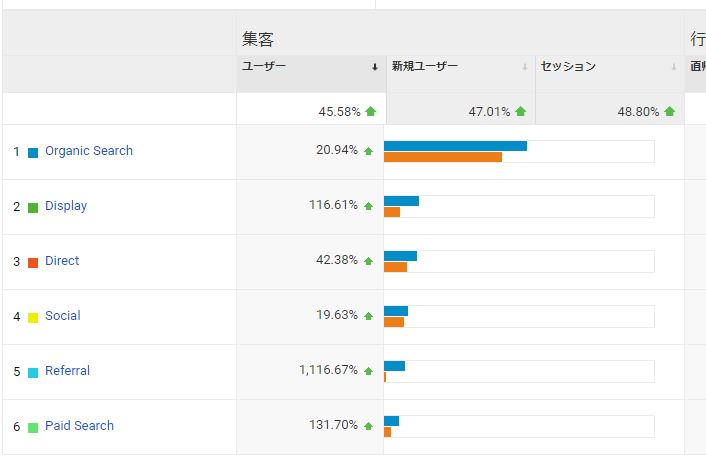Viewport: 706px width, 462px height.
Task: Sort by the 新規ユーザー column header
Action: pos(425,66)
